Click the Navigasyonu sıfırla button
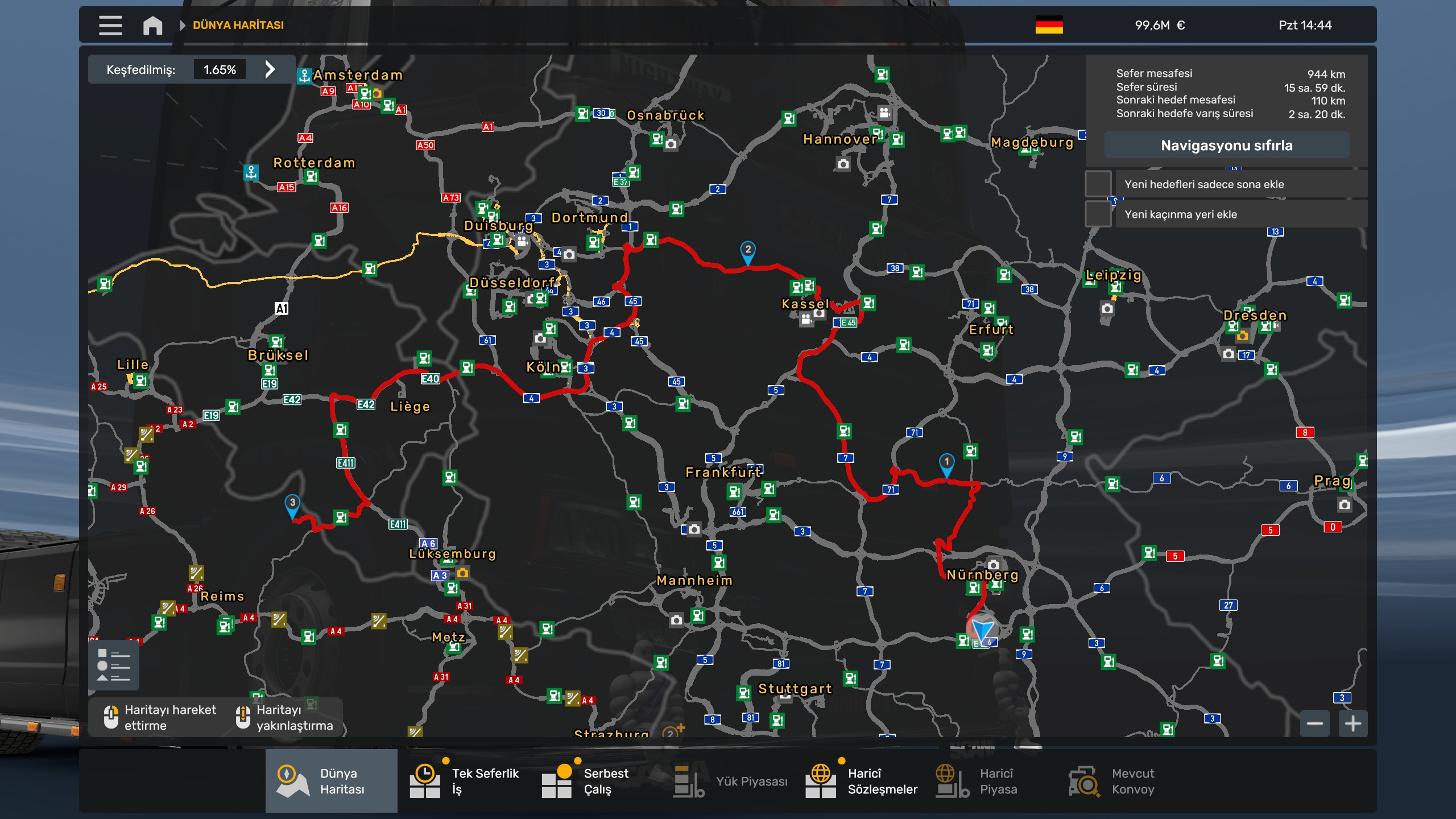This screenshot has width=1456, height=819. click(1227, 146)
